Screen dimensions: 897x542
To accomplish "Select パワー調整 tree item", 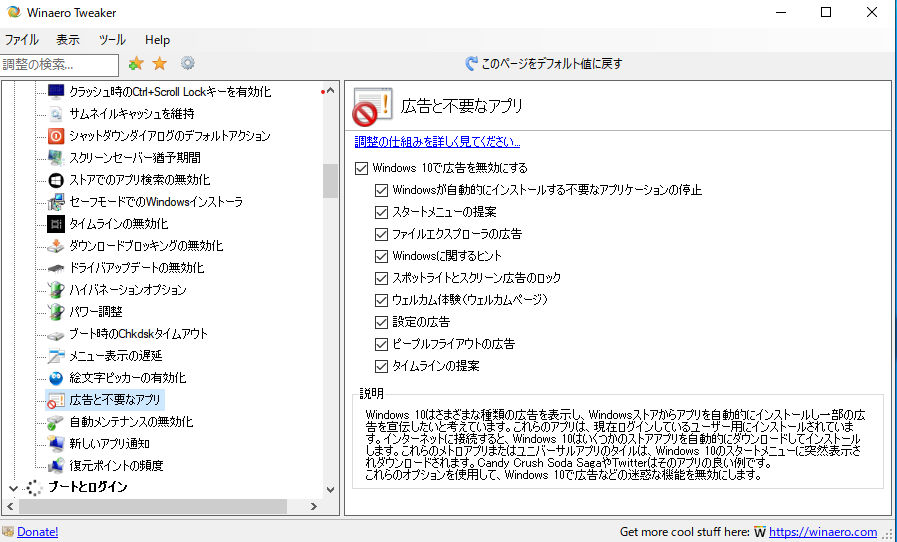I will pos(96,312).
